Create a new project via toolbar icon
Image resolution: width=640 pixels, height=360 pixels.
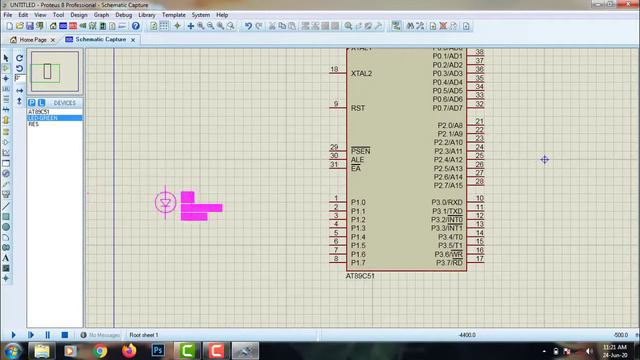click(x=9, y=26)
